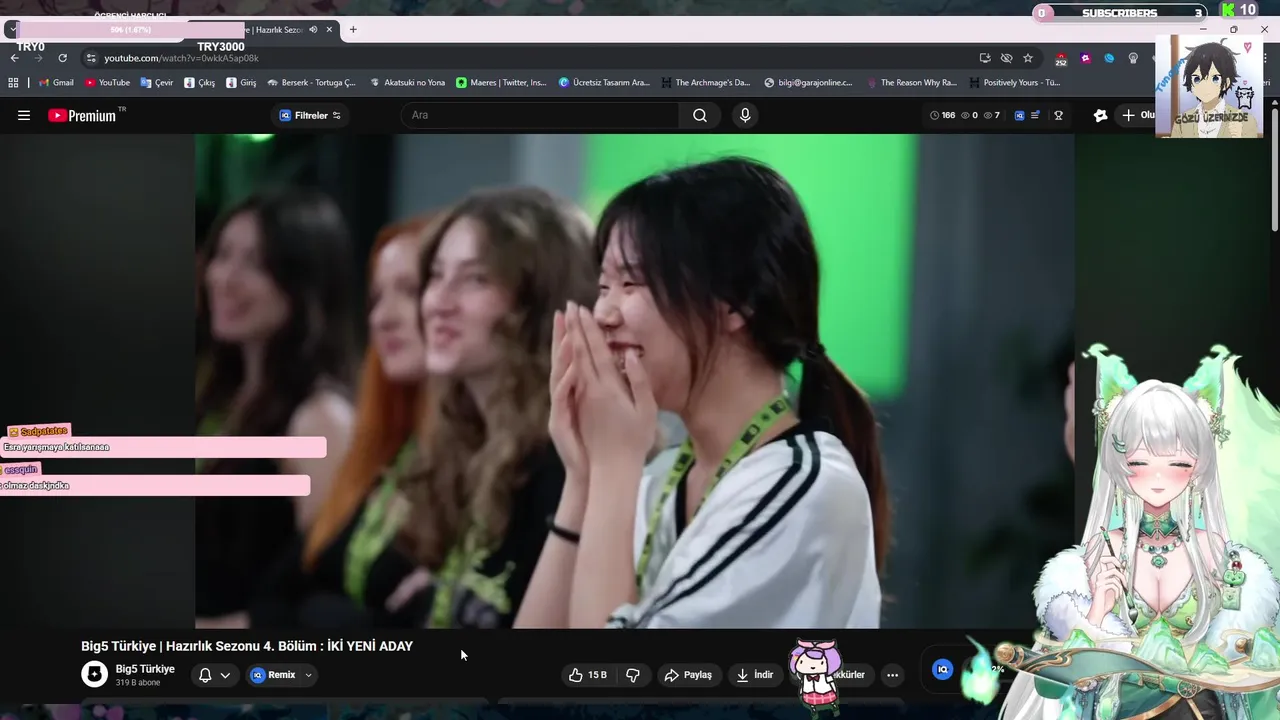Open the YouTube hamburger guide menu
Viewport: 1280px width, 720px height.
[x=24, y=115]
